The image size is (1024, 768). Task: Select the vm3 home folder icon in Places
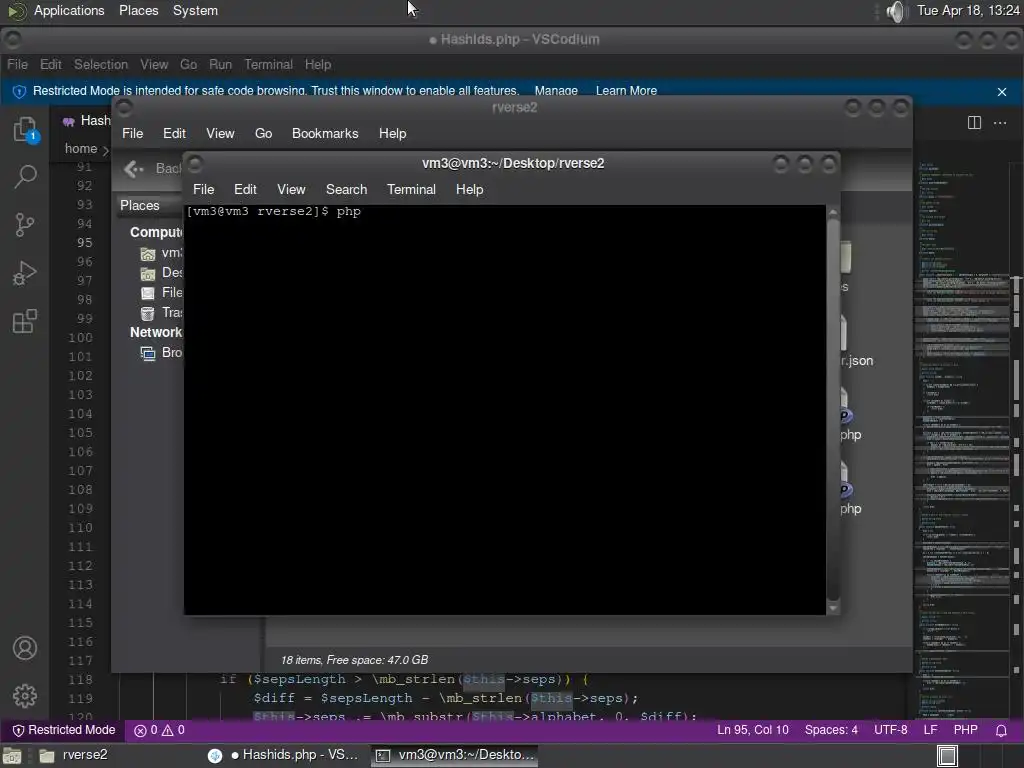[148, 253]
